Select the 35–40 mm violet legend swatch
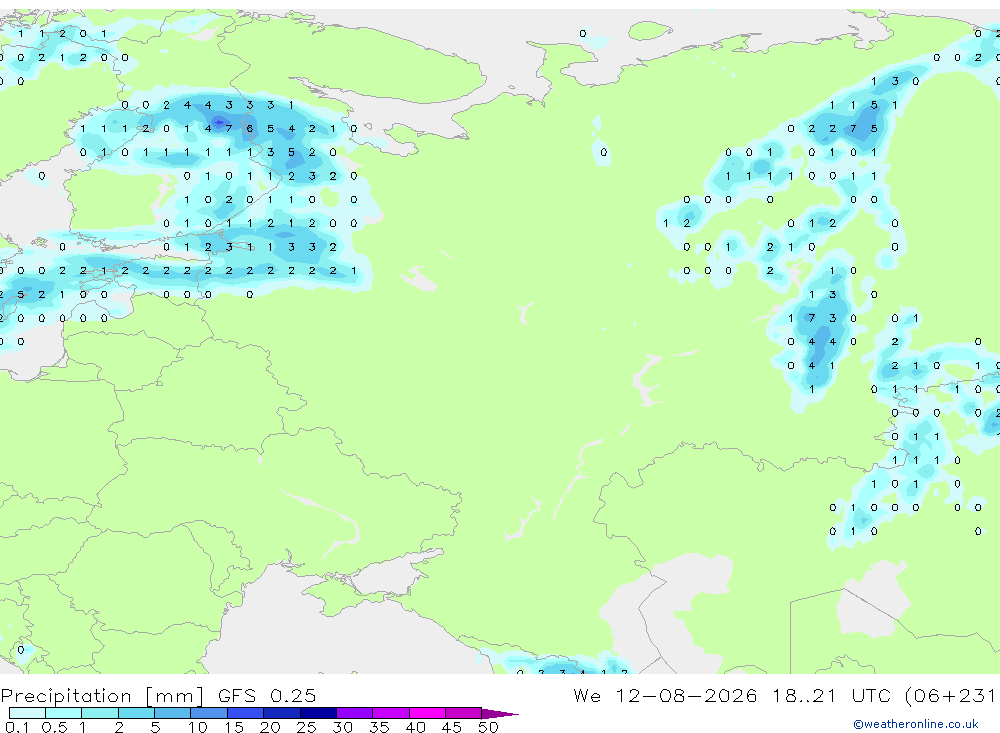This screenshot has width=1000, height=733. pos(391,713)
